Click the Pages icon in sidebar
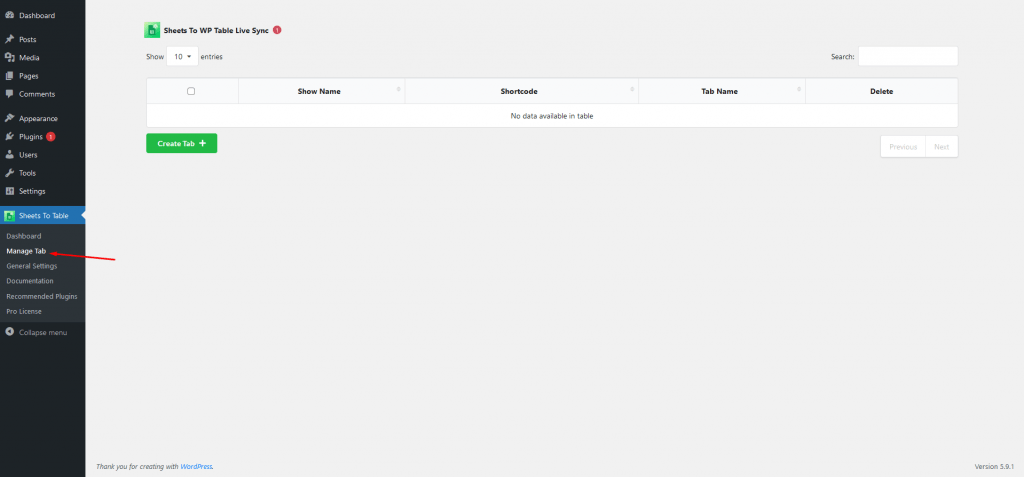 point(9,76)
